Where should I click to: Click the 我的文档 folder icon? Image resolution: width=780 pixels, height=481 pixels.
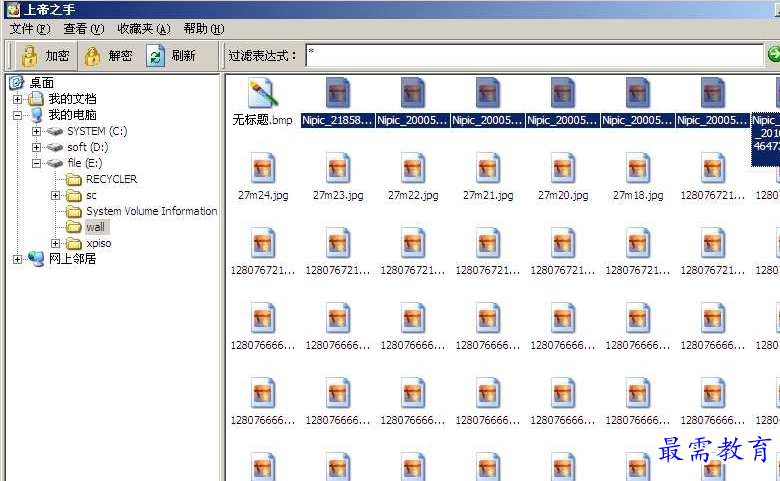(x=36, y=99)
